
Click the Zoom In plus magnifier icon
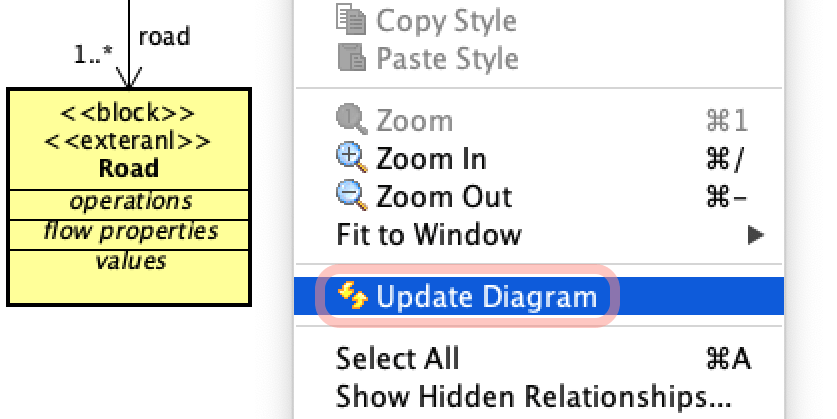pos(352,158)
